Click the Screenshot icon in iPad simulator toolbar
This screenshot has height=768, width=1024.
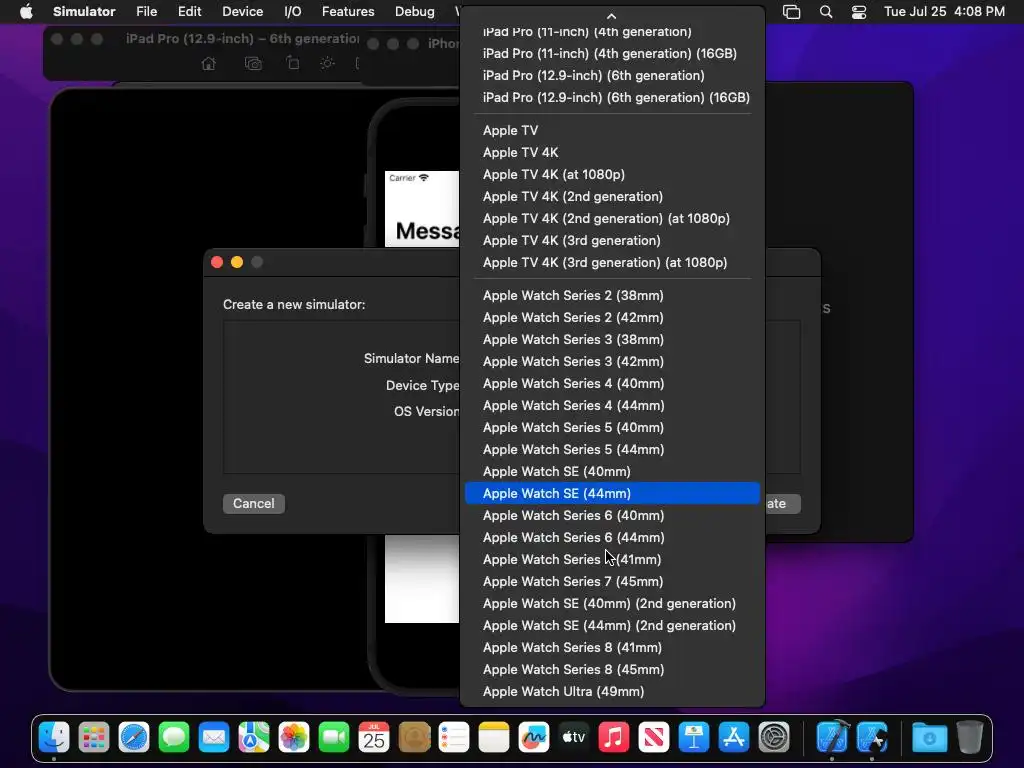click(253, 63)
